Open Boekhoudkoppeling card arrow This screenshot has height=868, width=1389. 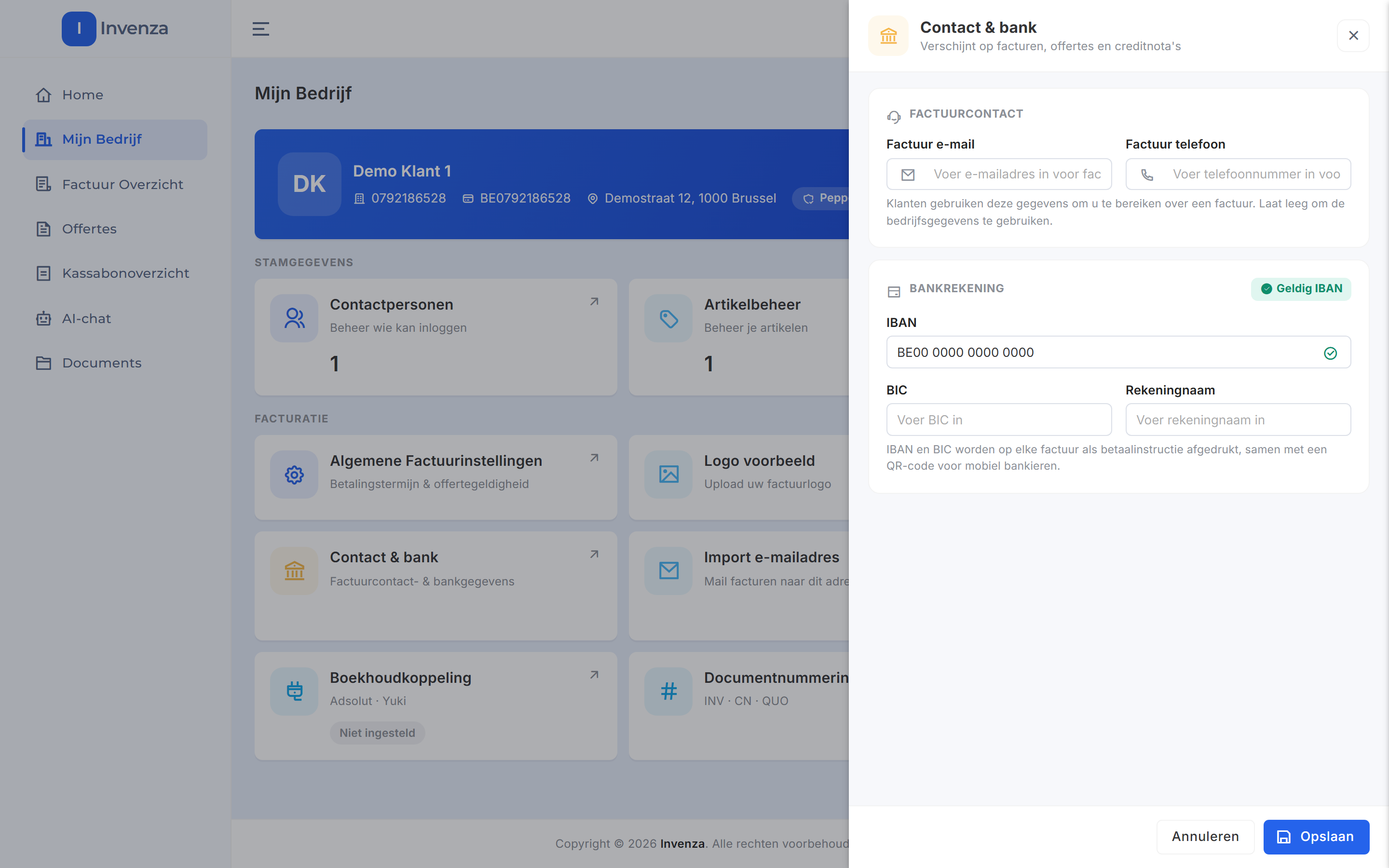(x=594, y=675)
